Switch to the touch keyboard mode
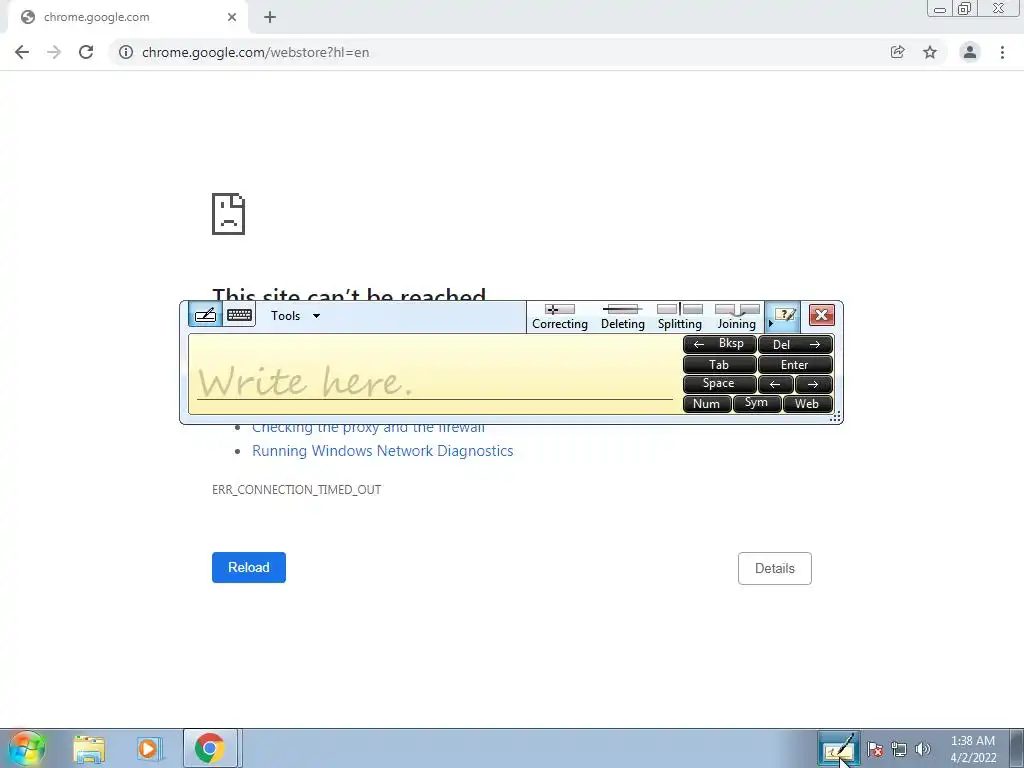Viewport: 1024px width, 768px height. [240, 315]
